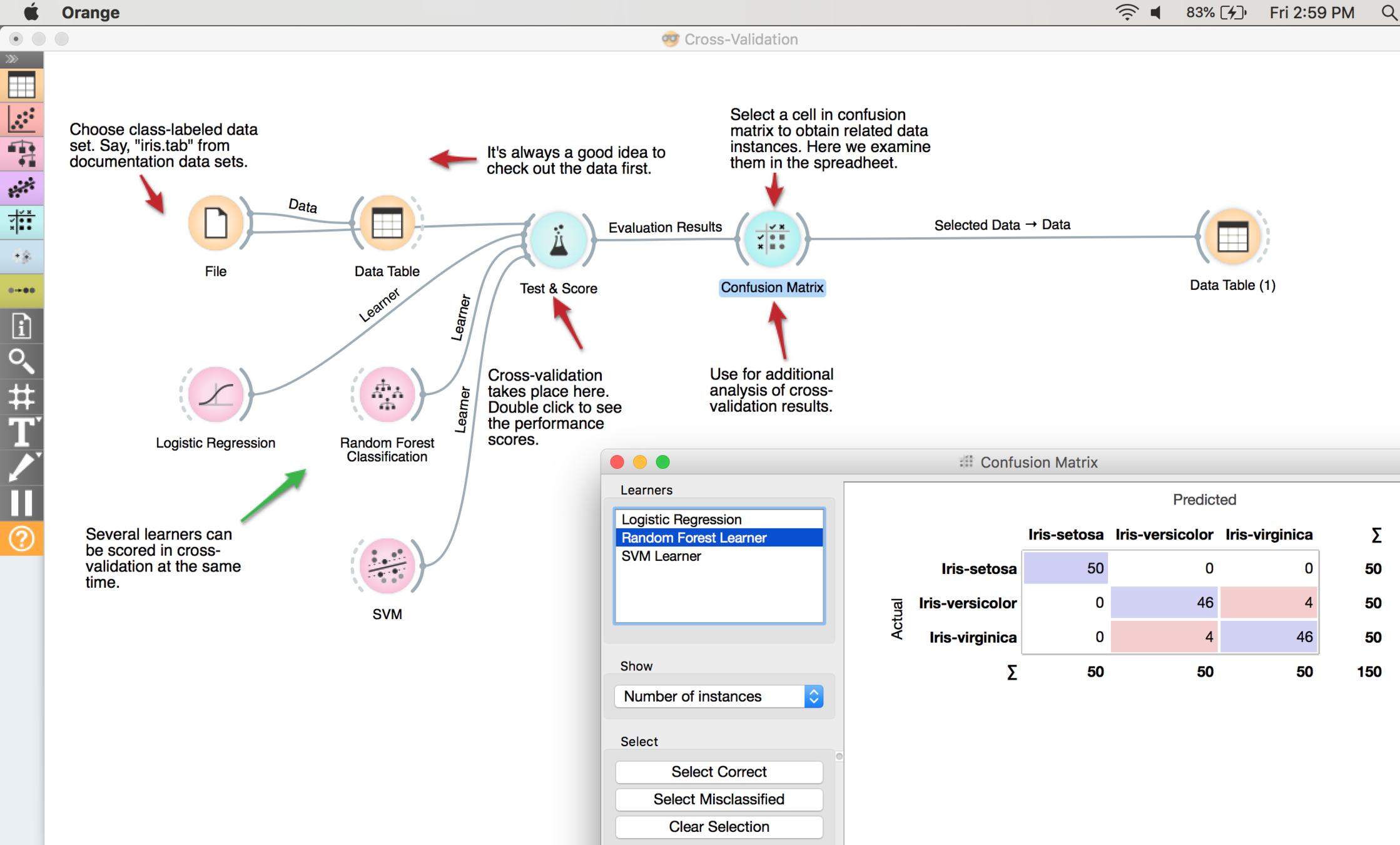Select the pink versicolor-as-virginica matrix cell

click(1269, 603)
